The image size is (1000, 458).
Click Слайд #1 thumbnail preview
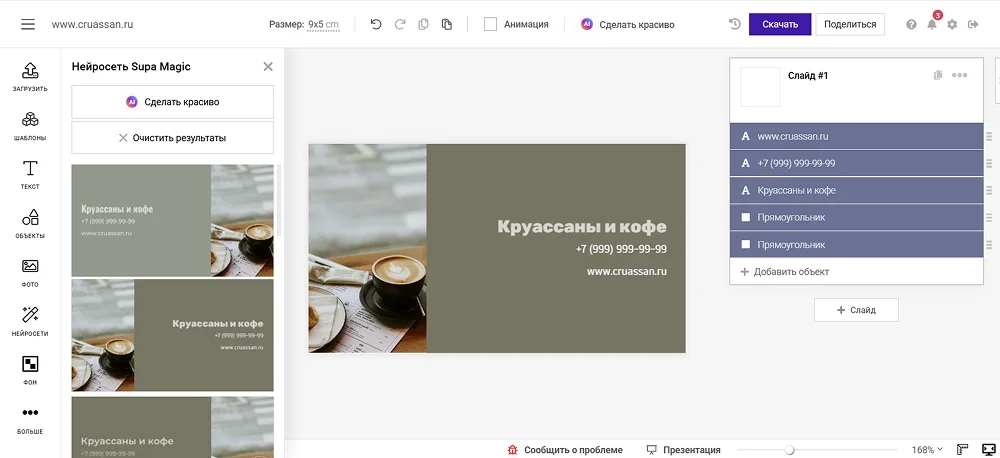pyautogui.click(x=760, y=87)
